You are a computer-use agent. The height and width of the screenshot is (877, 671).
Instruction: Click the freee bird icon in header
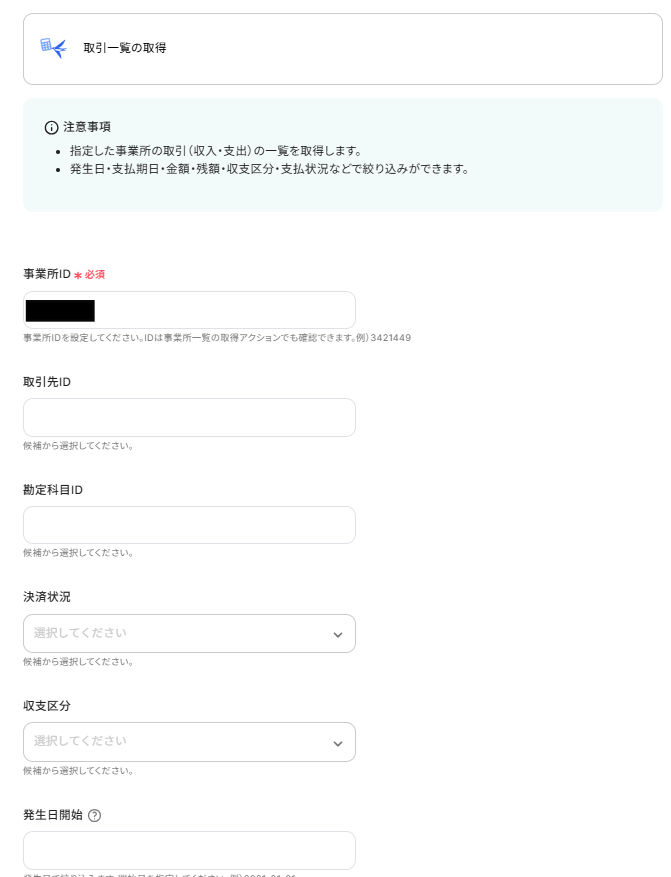click(54, 48)
